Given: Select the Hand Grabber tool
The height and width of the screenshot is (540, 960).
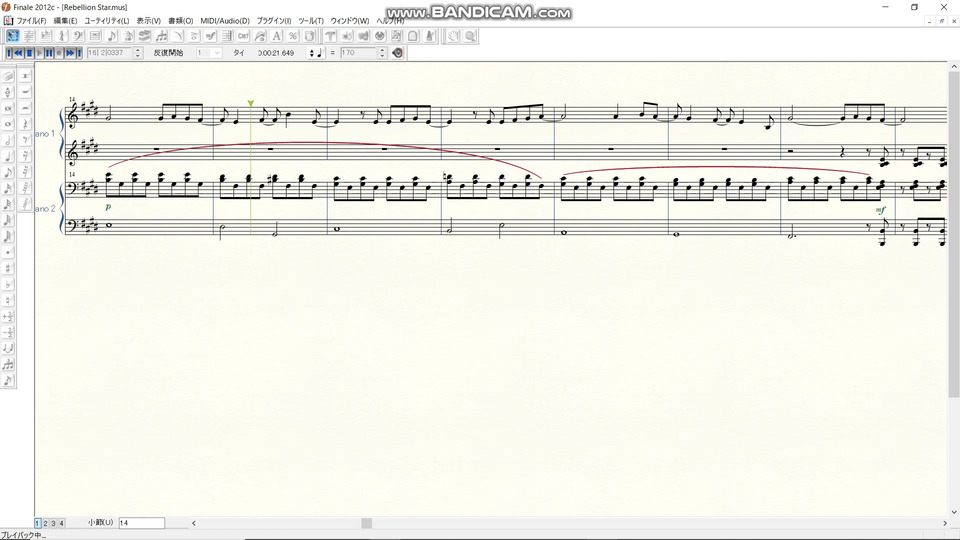Looking at the screenshot, I should 453,36.
